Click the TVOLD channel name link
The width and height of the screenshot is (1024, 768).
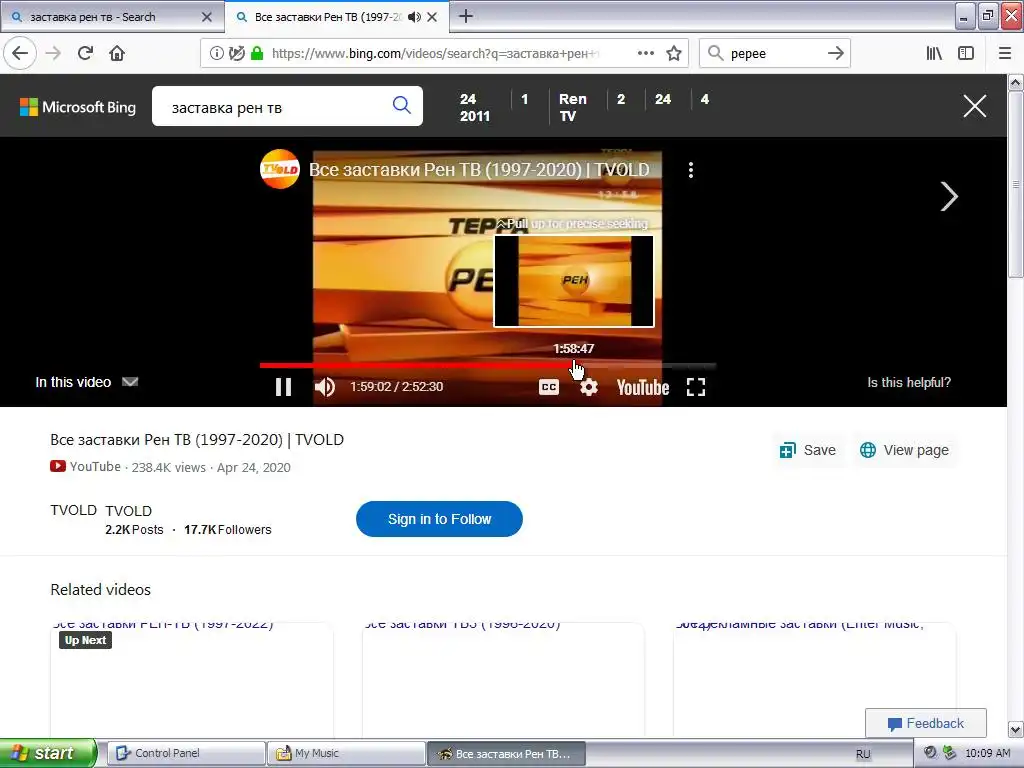click(x=129, y=511)
